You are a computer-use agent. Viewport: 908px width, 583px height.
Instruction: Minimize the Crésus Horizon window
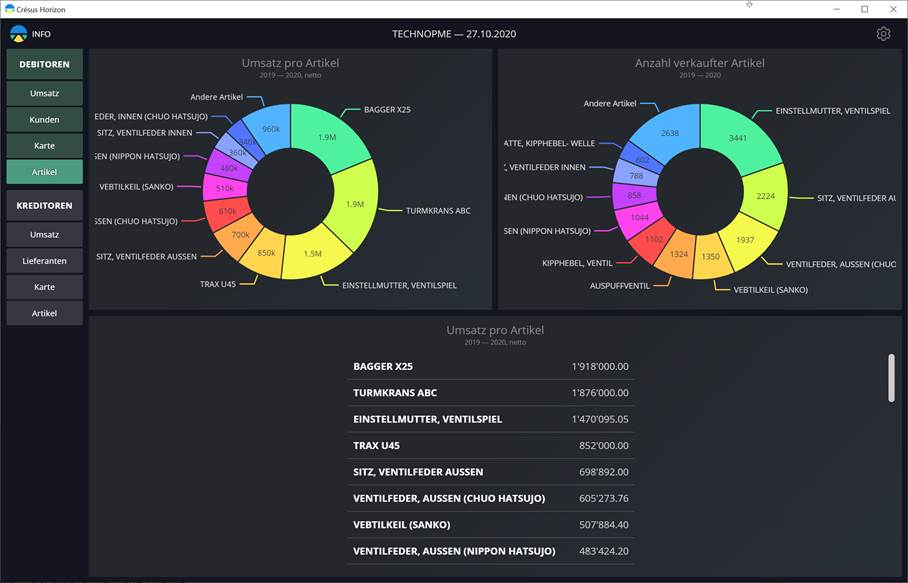pos(837,9)
